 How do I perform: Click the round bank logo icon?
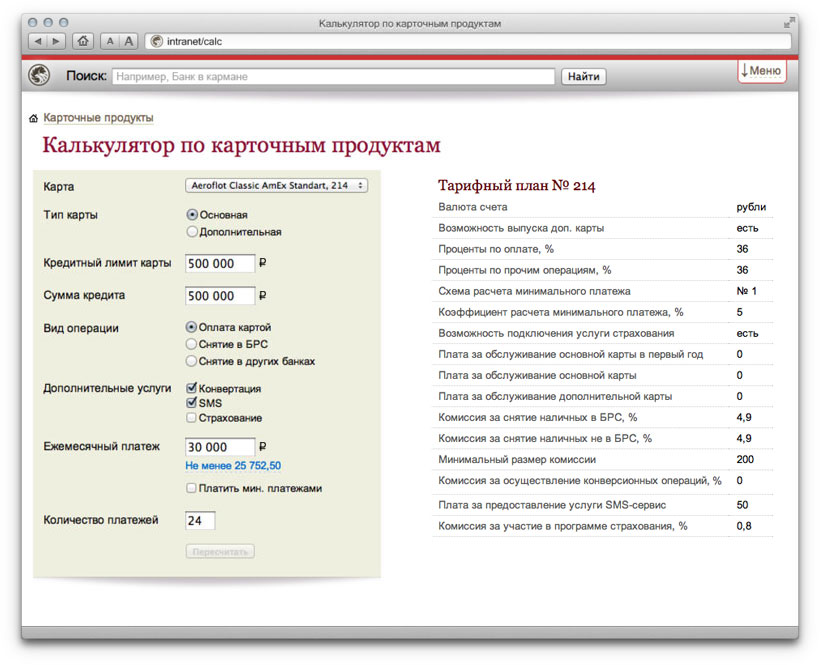click(40, 76)
